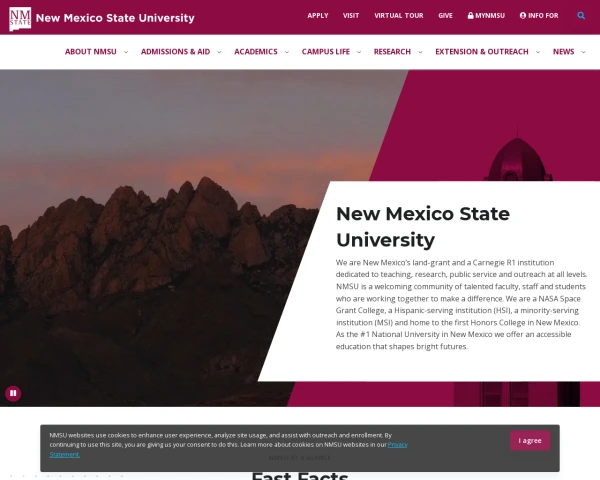Click the Give link
The height and width of the screenshot is (480, 600).
pyautogui.click(x=445, y=16)
